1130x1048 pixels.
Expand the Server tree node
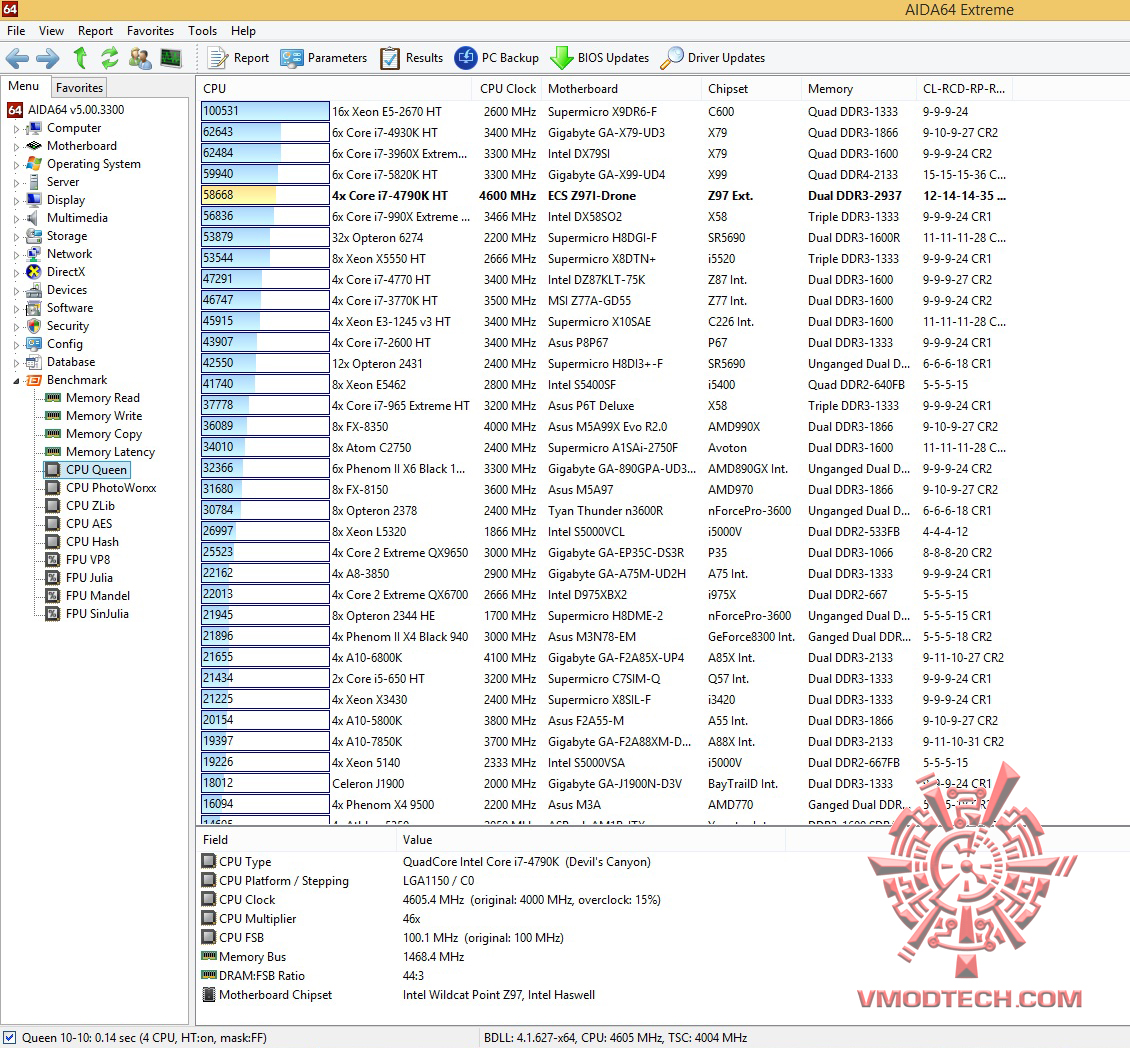[x=17, y=182]
